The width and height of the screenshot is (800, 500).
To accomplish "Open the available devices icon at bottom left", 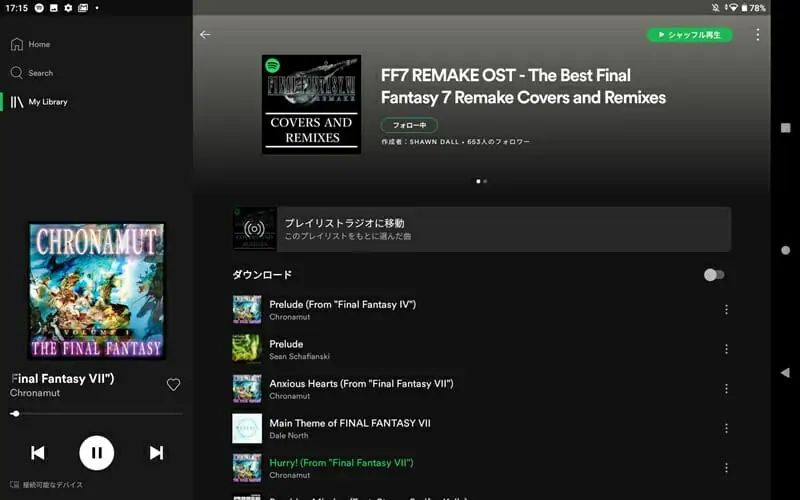I will tap(15, 485).
